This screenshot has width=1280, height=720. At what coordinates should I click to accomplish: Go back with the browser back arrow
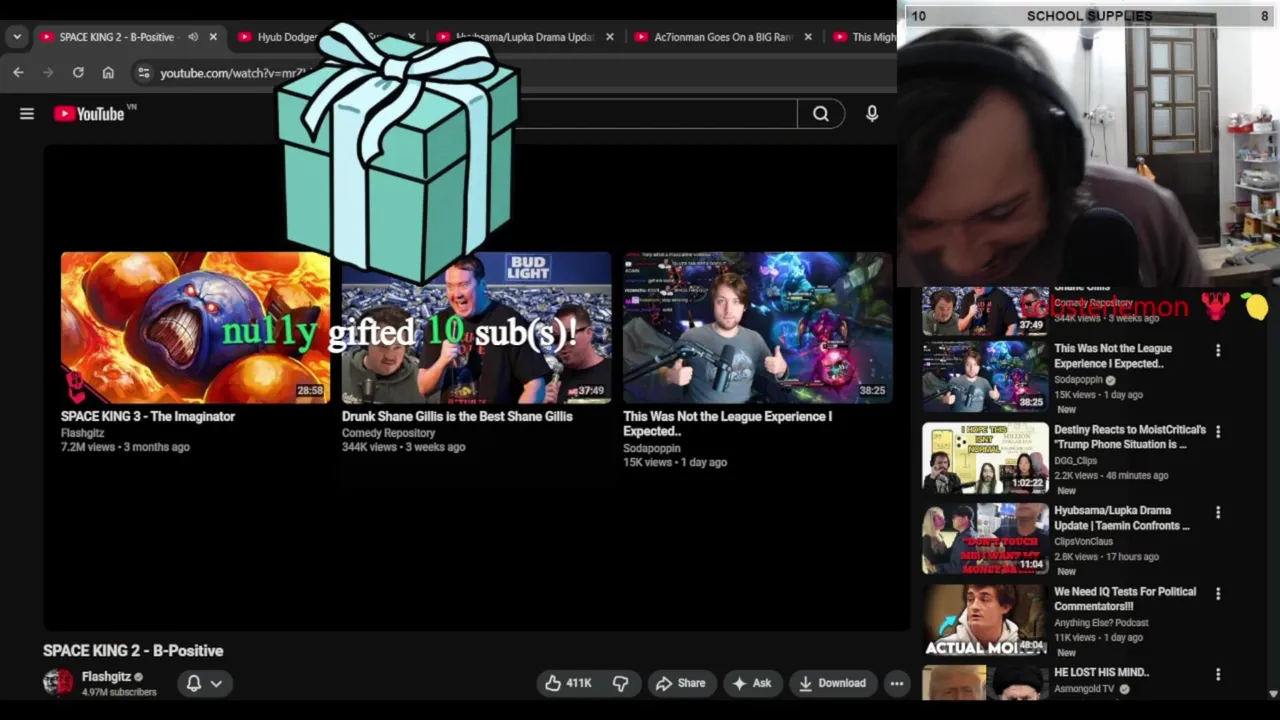pos(18,73)
